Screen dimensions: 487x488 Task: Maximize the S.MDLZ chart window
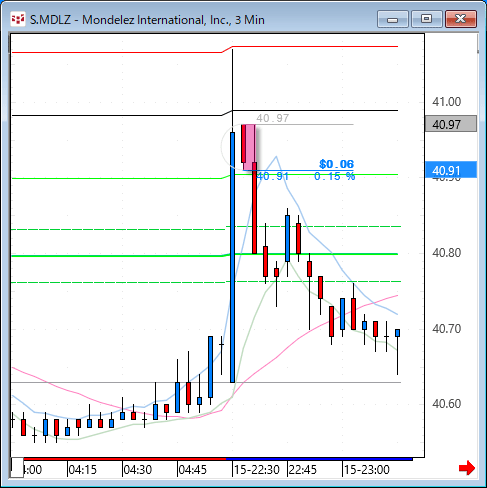426,19
